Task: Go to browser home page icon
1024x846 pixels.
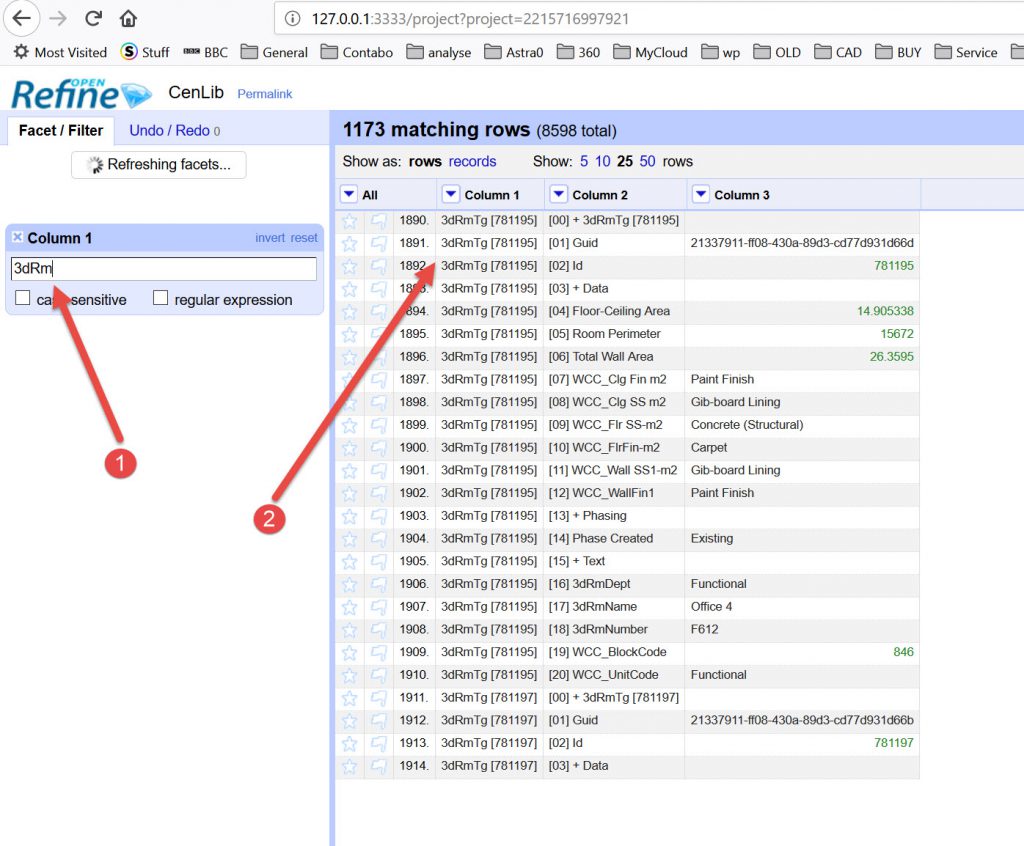Action: tap(128, 18)
